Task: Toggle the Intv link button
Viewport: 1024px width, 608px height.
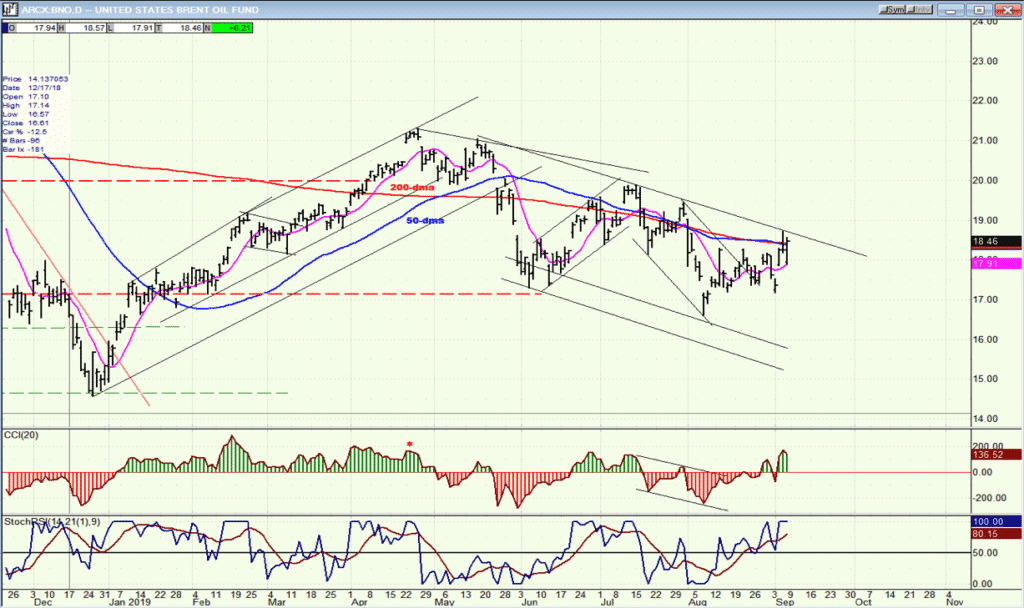Action: (x=919, y=10)
